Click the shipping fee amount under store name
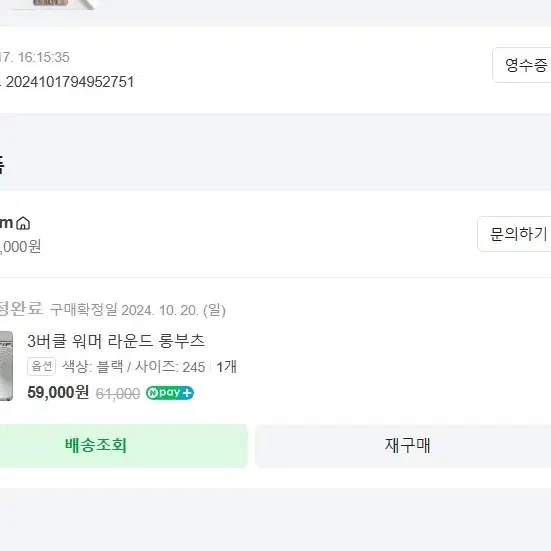 [x=20, y=247]
